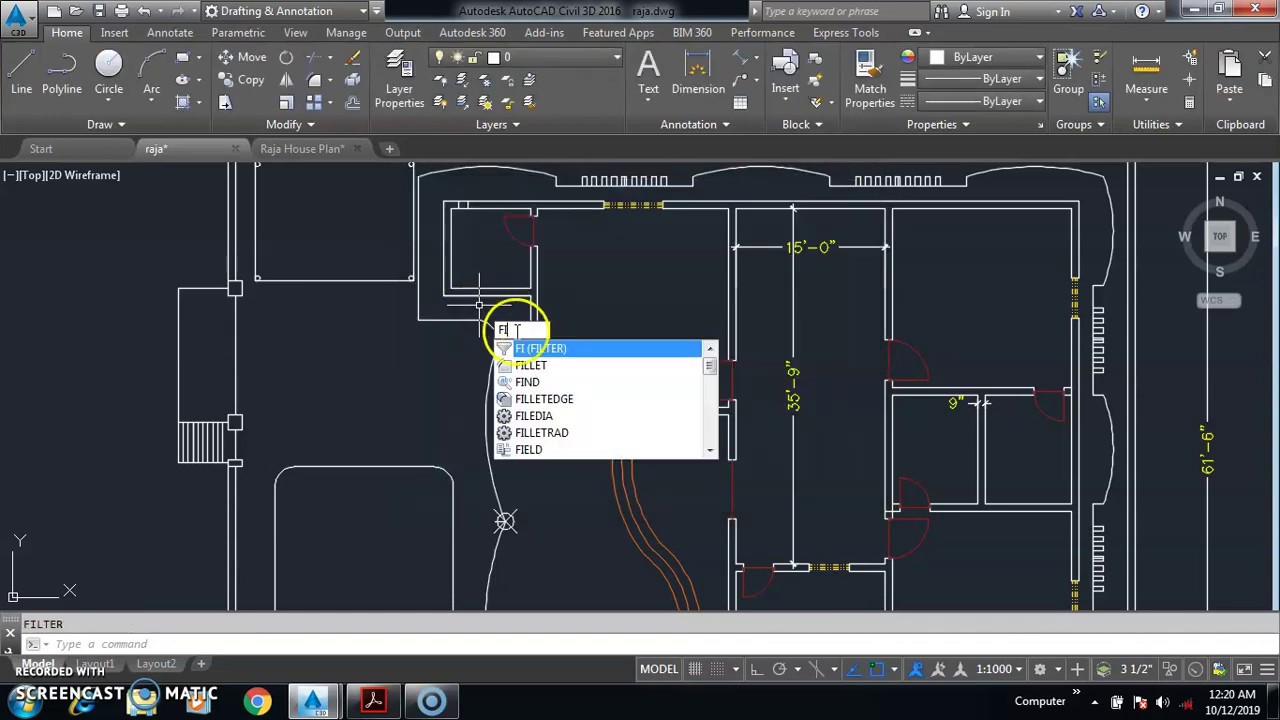Screen dimensions: 1280x720
Task: Click the Insert block tool
Action: (785, 73)
